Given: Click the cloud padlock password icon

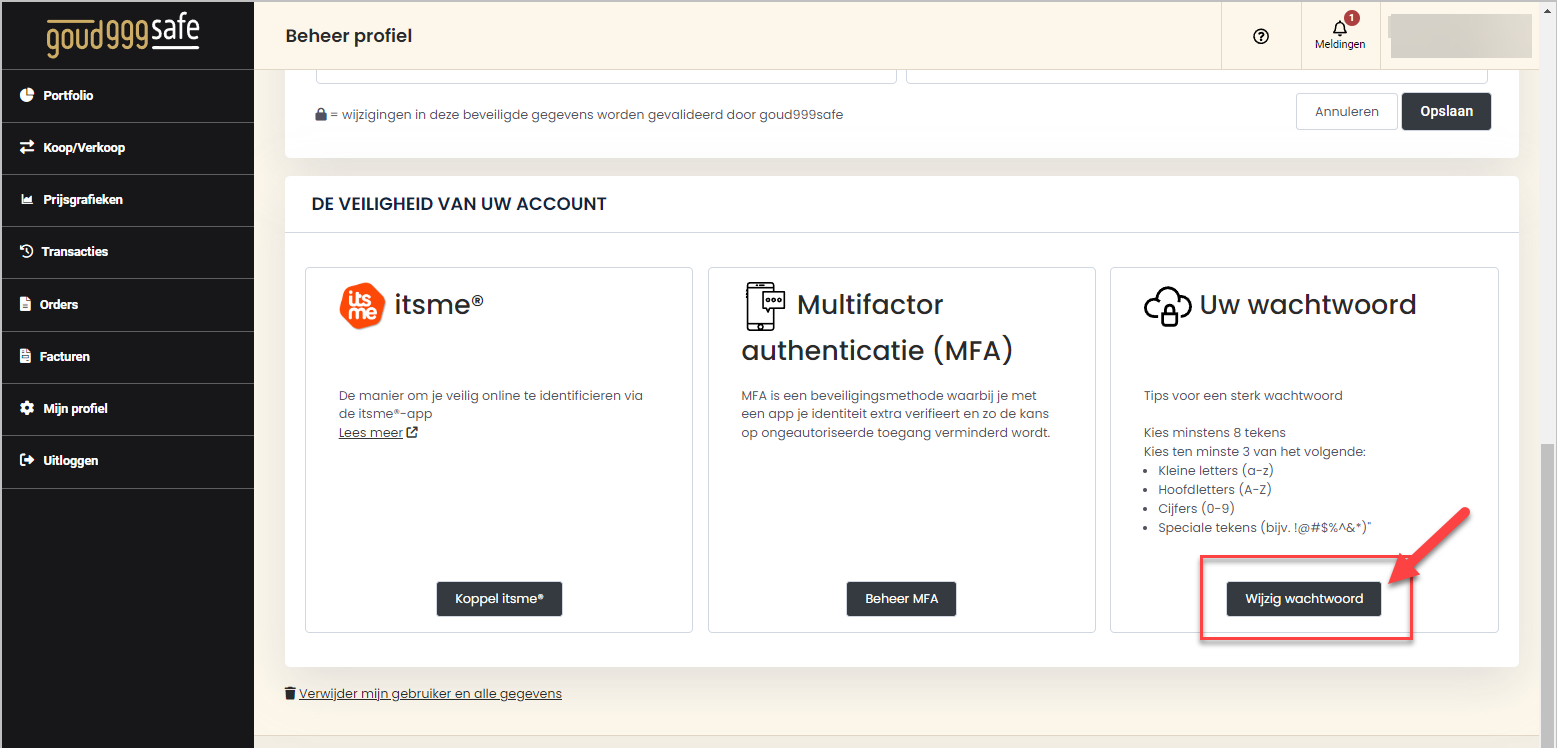Looking at the screenshot, I should (1168, 306).
